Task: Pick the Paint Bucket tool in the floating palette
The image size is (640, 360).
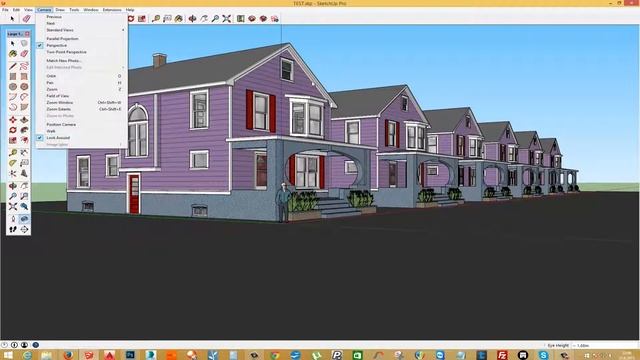Action: click(x=13, y=54)
